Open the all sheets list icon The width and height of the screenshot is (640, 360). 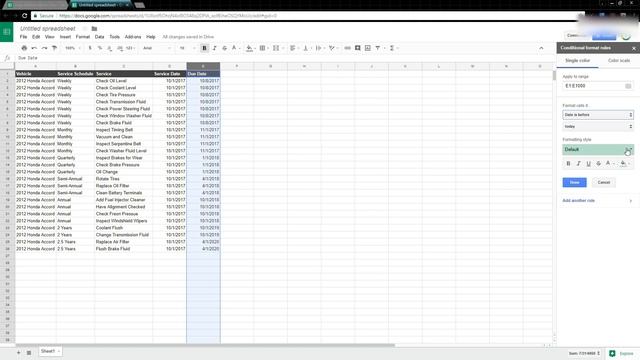point(29,352)
